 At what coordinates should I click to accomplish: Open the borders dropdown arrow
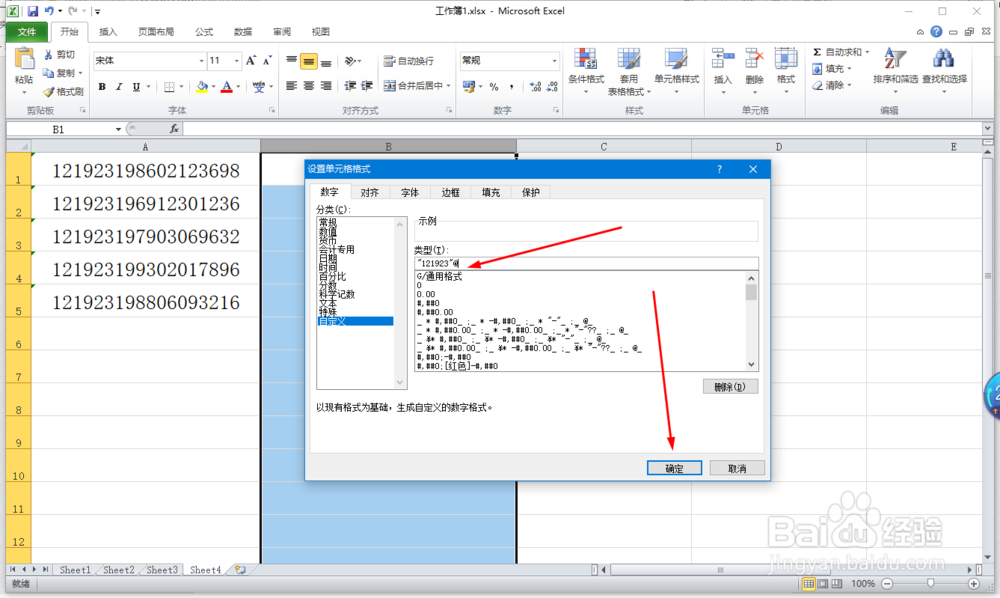(182, 87)
